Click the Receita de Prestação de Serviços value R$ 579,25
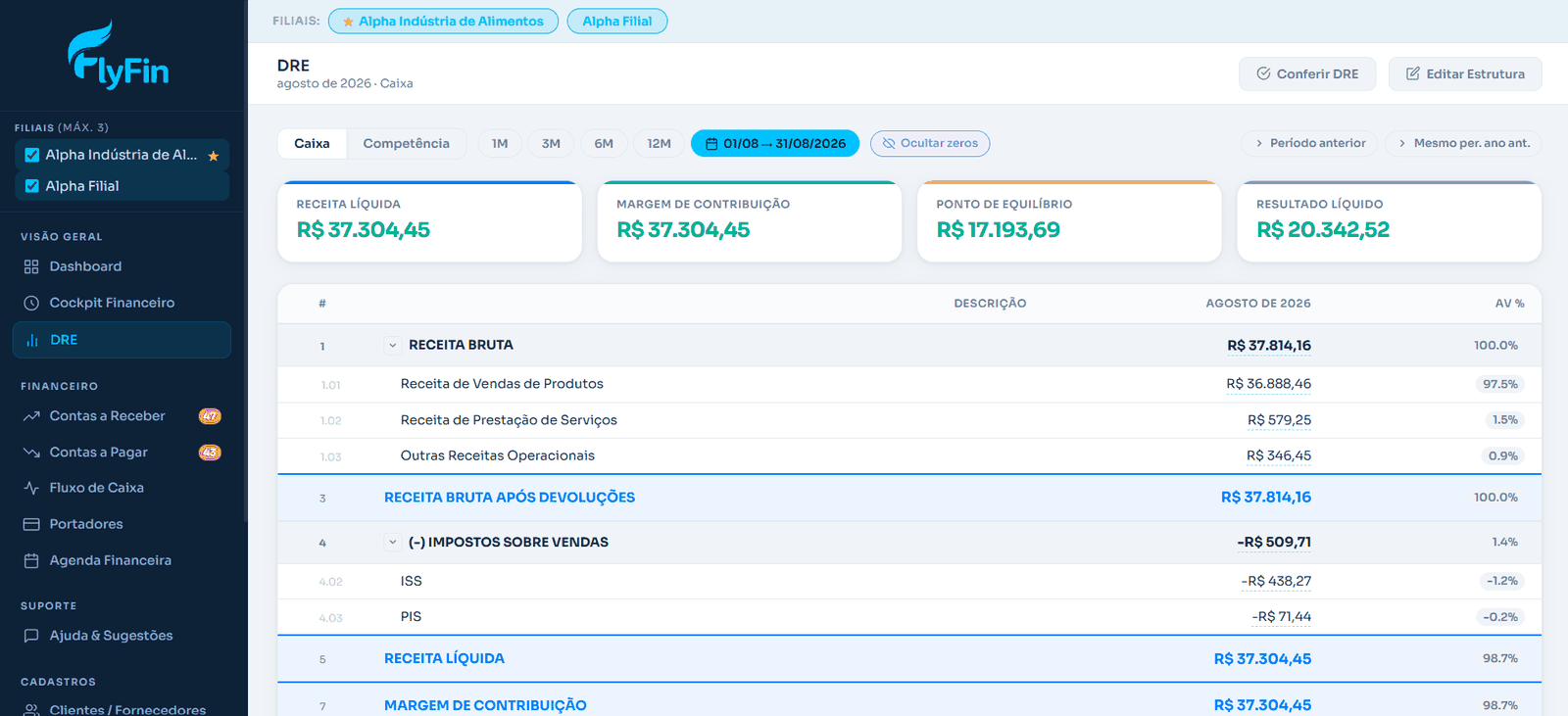The image size is (1568, 716). click(1279, 420)
